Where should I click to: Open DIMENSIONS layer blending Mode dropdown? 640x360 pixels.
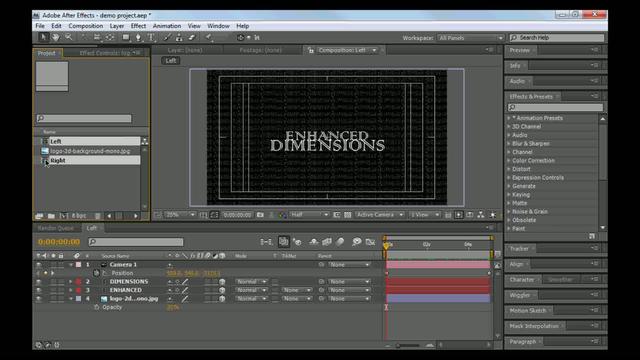click(251, 282)
